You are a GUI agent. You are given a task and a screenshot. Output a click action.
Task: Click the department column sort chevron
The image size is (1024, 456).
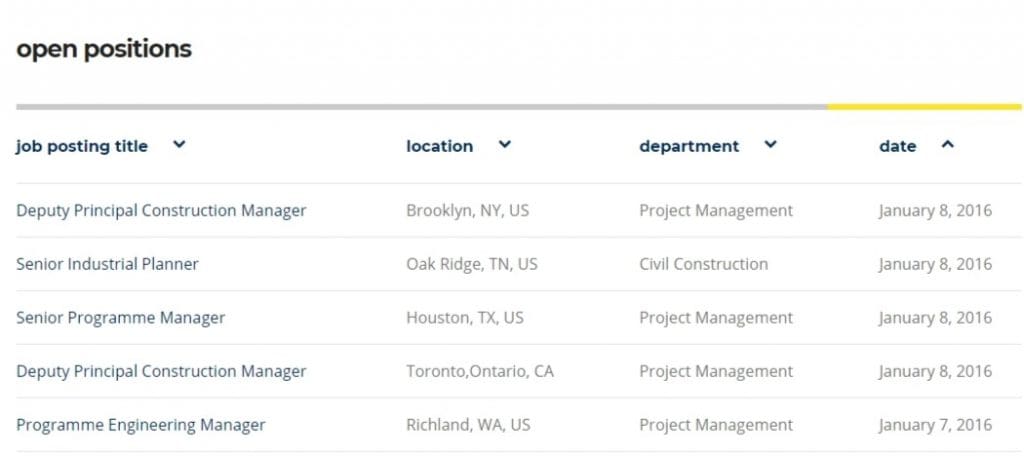point(770,145)
